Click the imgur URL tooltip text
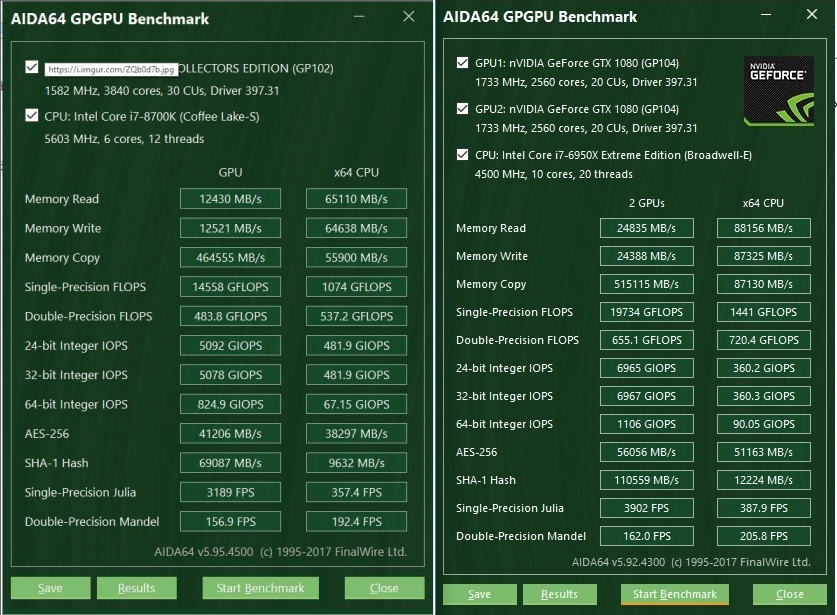The height and width of the screenshot is (615, 837). [x=111, y=69]
